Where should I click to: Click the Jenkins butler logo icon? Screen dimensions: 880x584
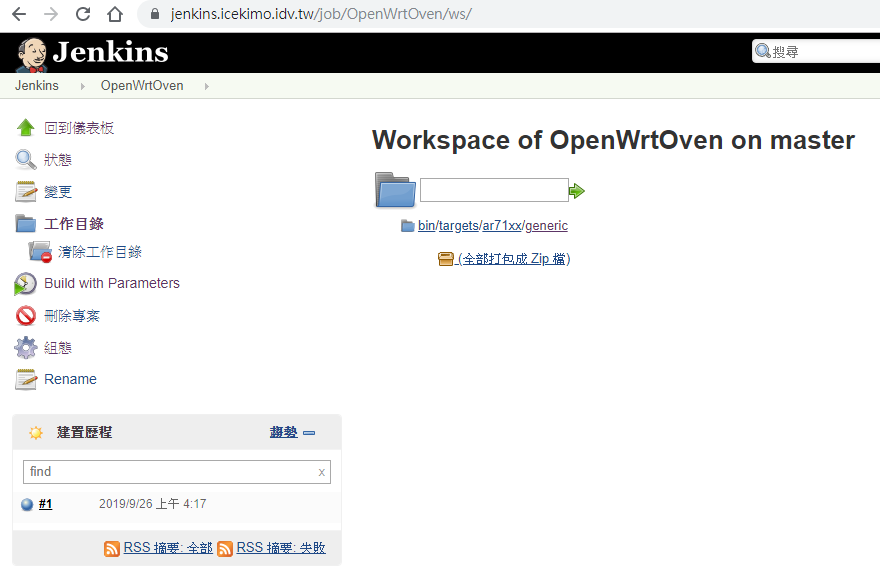31,54
